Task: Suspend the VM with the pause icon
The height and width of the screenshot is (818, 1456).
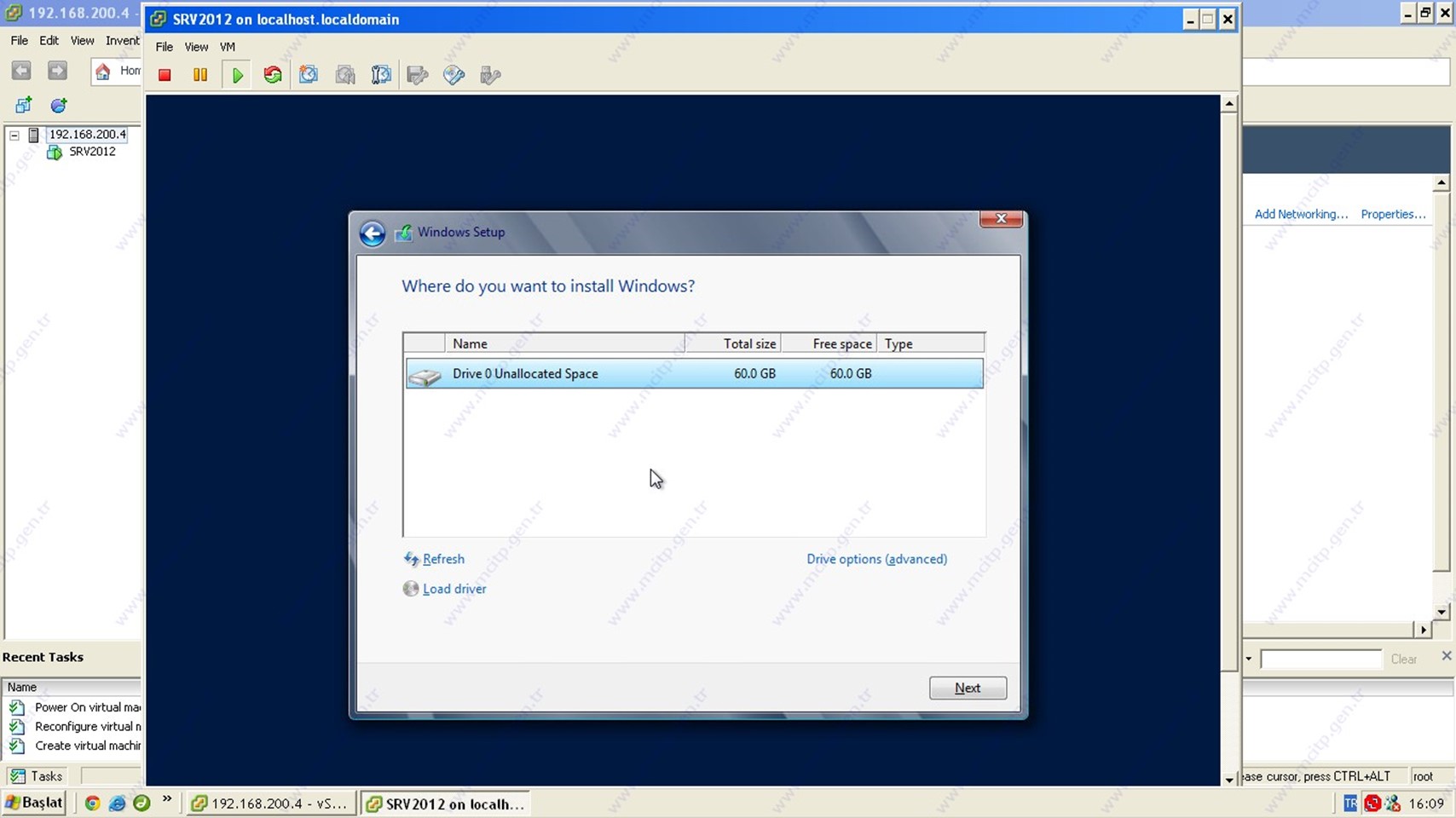Action: 200,75
